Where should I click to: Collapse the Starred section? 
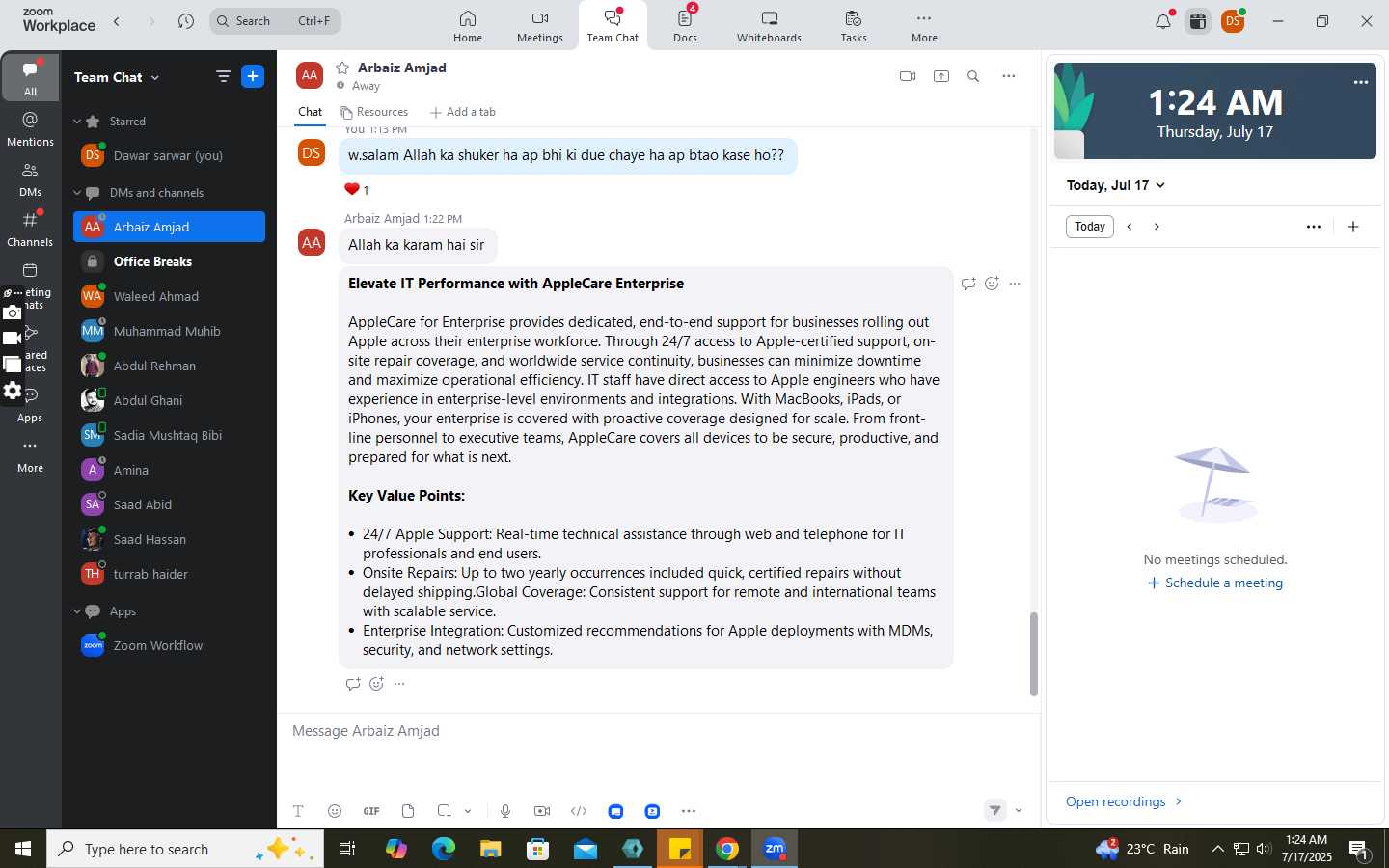77,122
